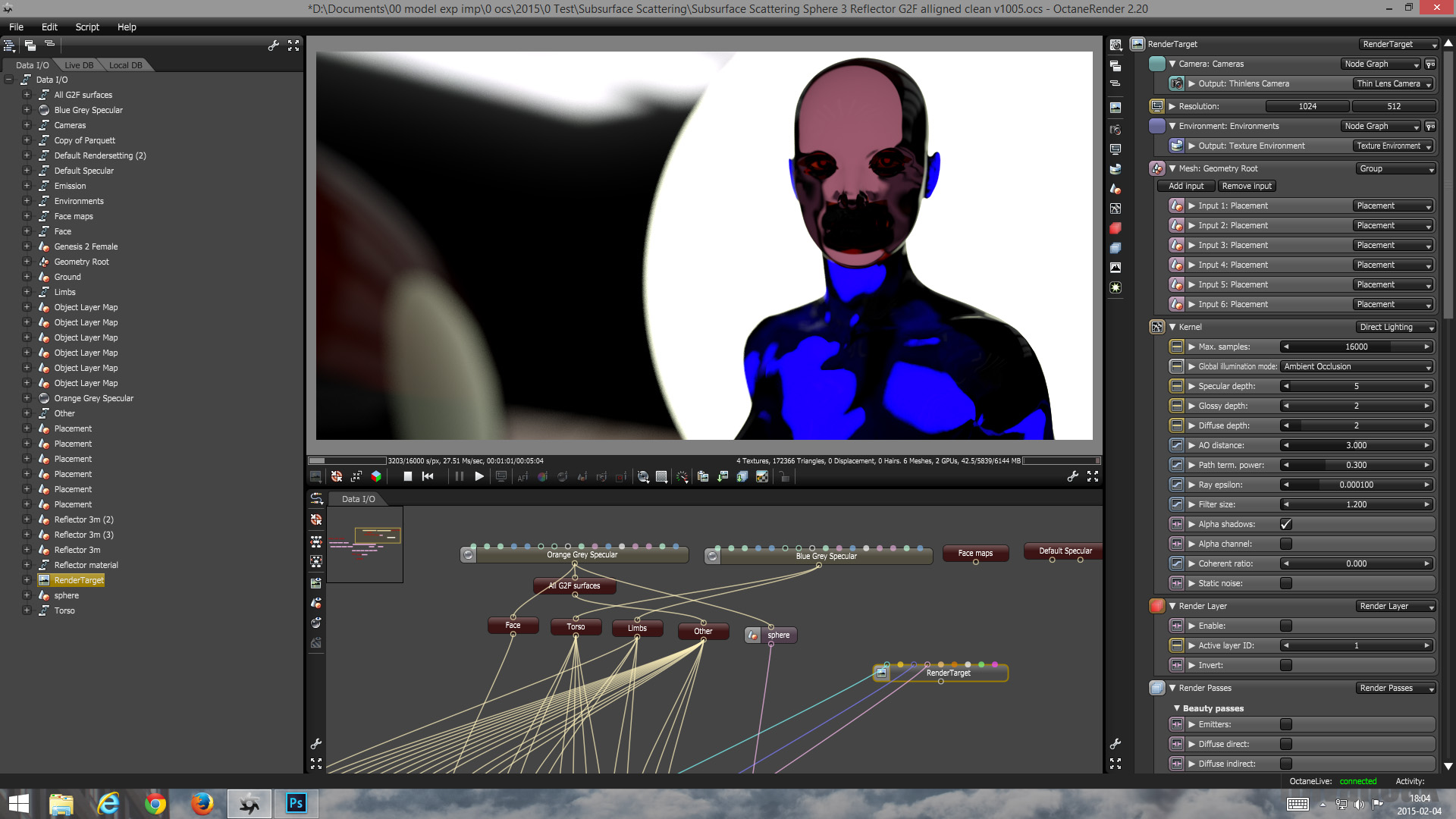Click the Remove input button
Image resolution: width=1456 pixels, height=819 pixels.
pos(1247,186)
